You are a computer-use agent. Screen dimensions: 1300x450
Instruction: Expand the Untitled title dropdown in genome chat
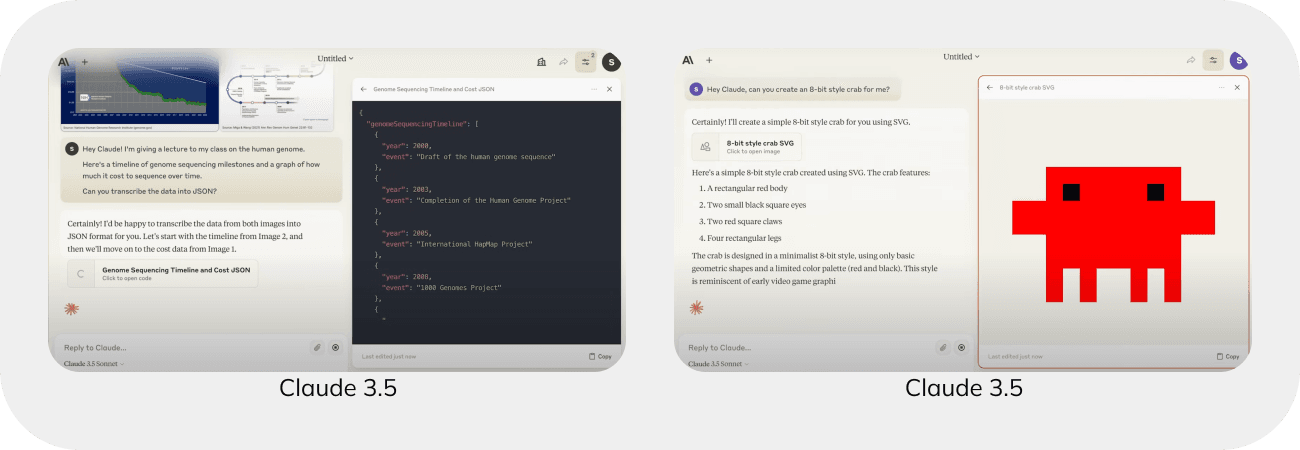point(335,58)
